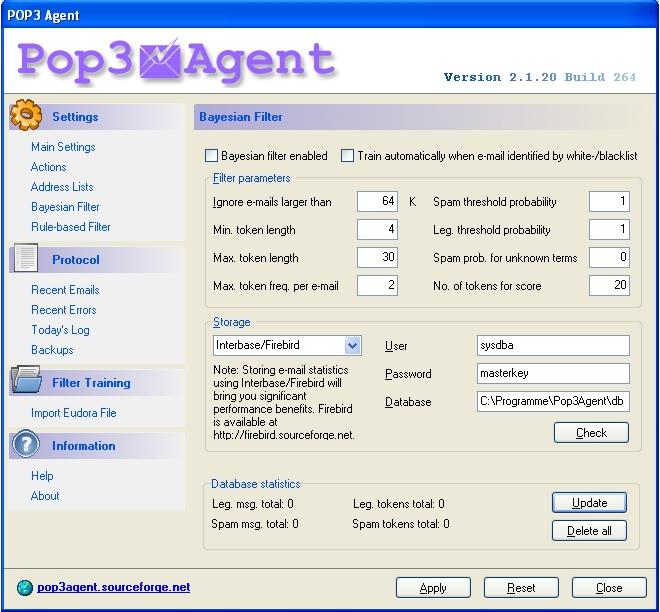Open About page

click(x=45, y=496)
